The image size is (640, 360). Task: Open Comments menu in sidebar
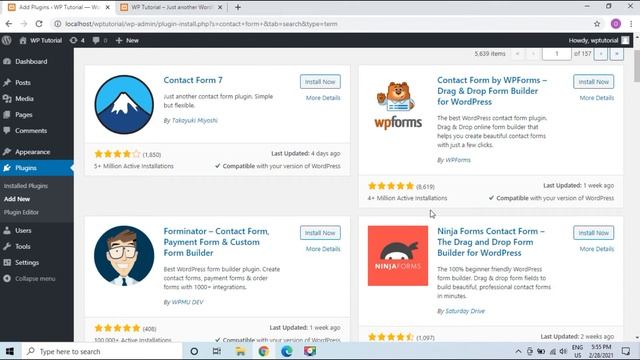[x=31, y=131]
